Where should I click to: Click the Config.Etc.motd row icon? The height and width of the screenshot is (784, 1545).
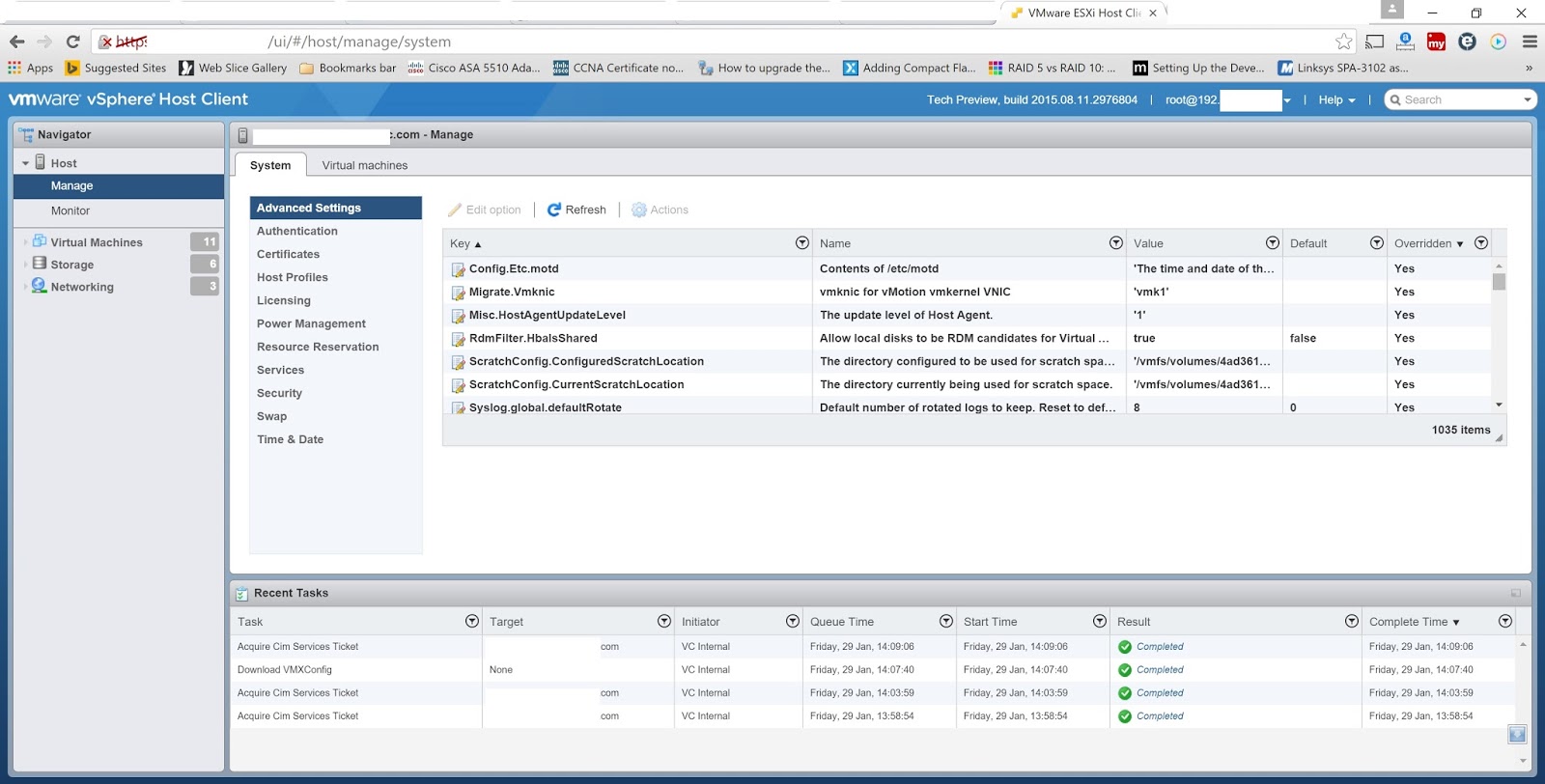459,269
